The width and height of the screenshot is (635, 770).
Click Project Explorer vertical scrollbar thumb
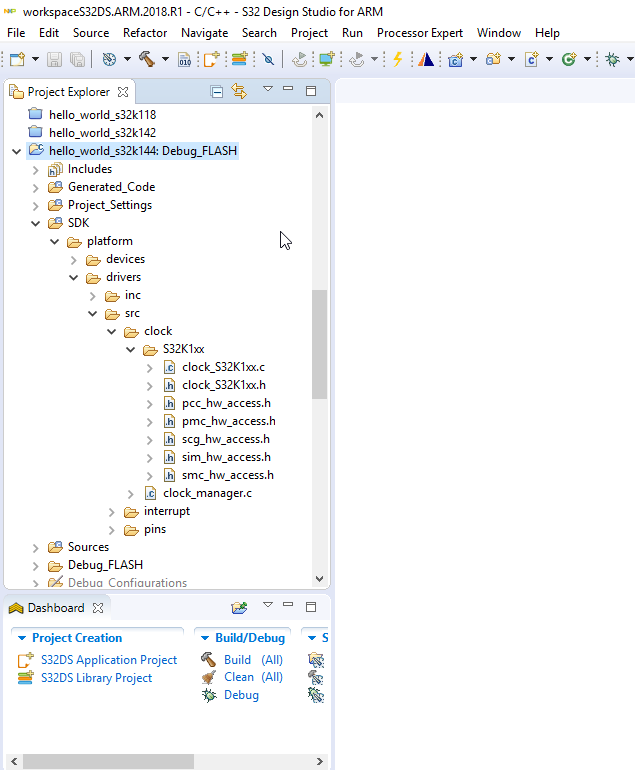[x=319, y=344]
